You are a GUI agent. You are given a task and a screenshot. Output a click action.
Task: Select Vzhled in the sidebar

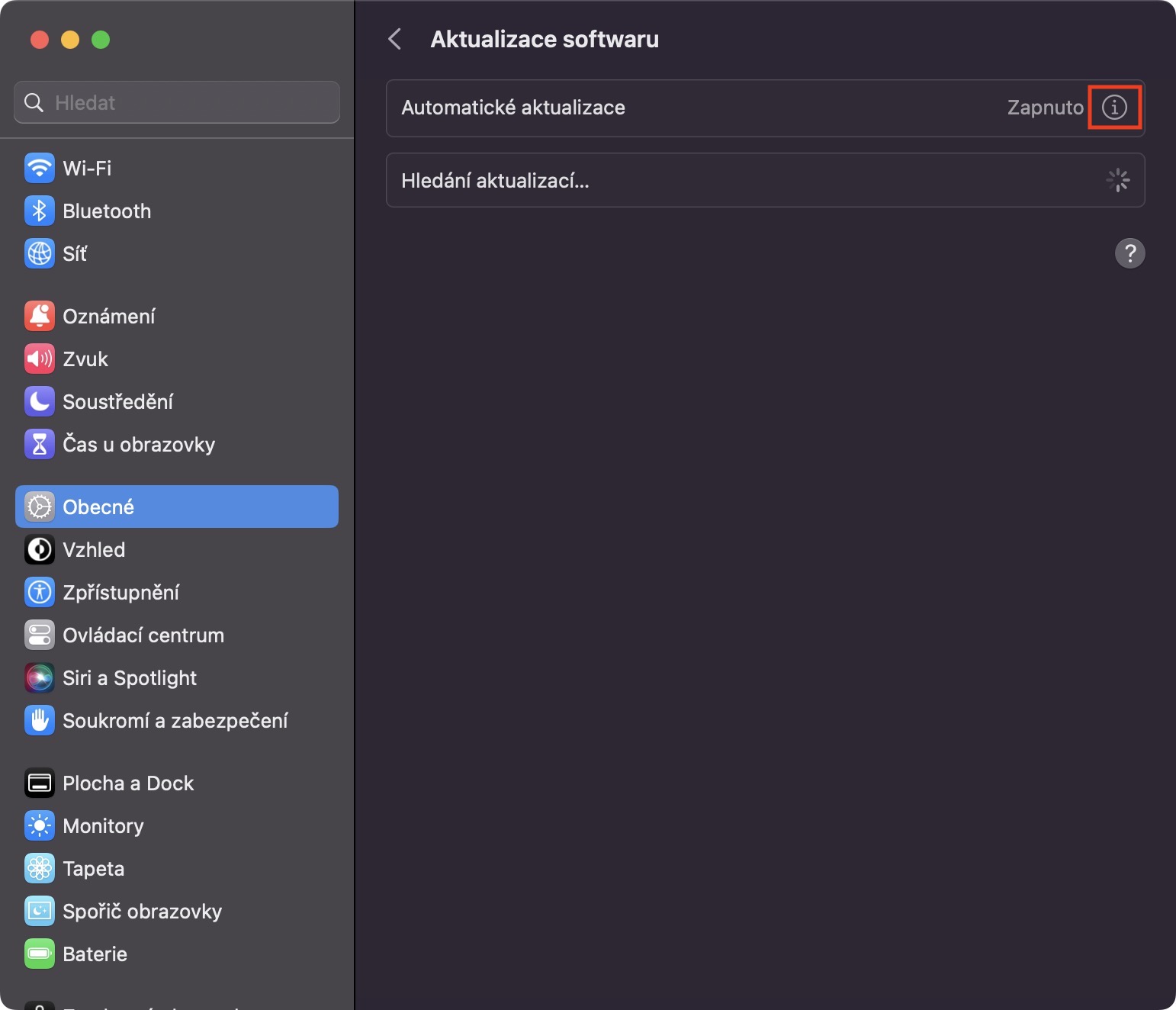(94, 549)
